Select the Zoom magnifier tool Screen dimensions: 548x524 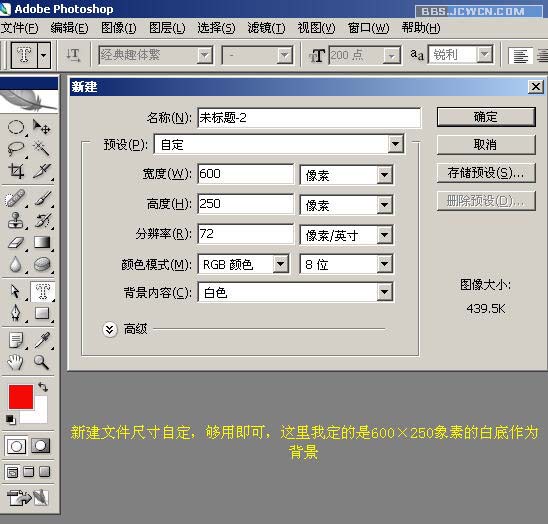tap(42, 362)
